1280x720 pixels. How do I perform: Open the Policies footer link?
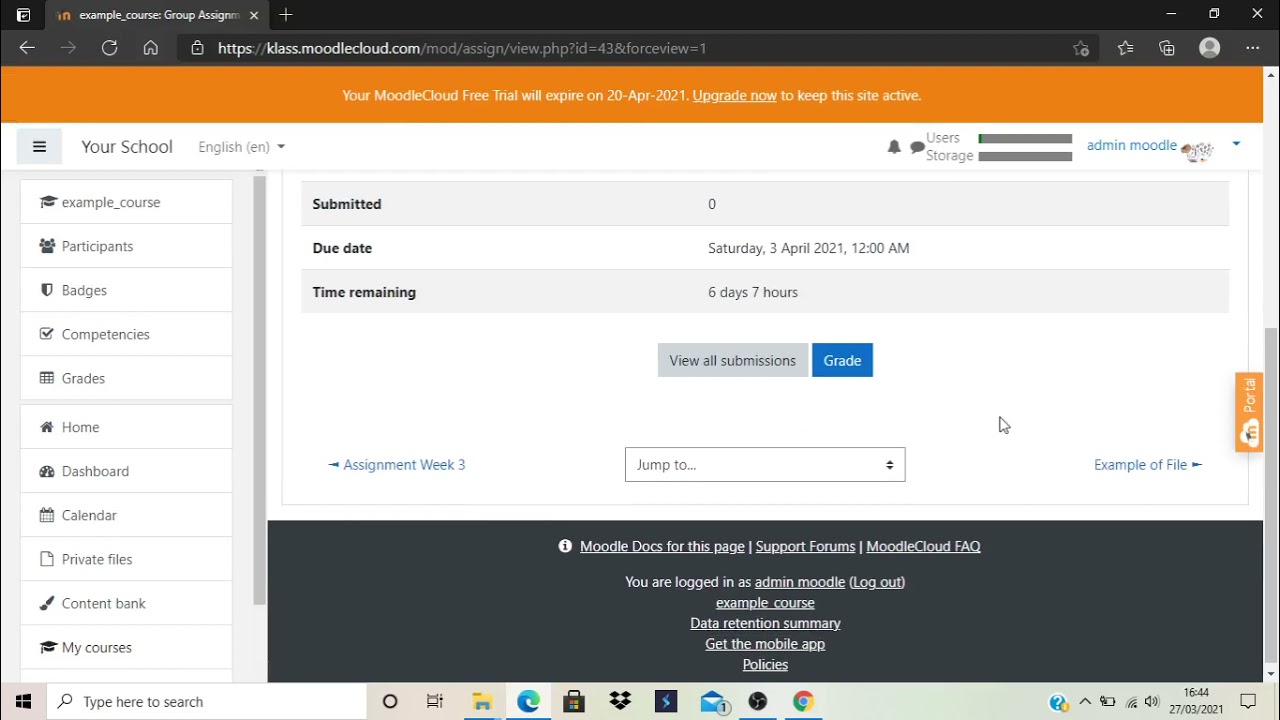[765, 664]
